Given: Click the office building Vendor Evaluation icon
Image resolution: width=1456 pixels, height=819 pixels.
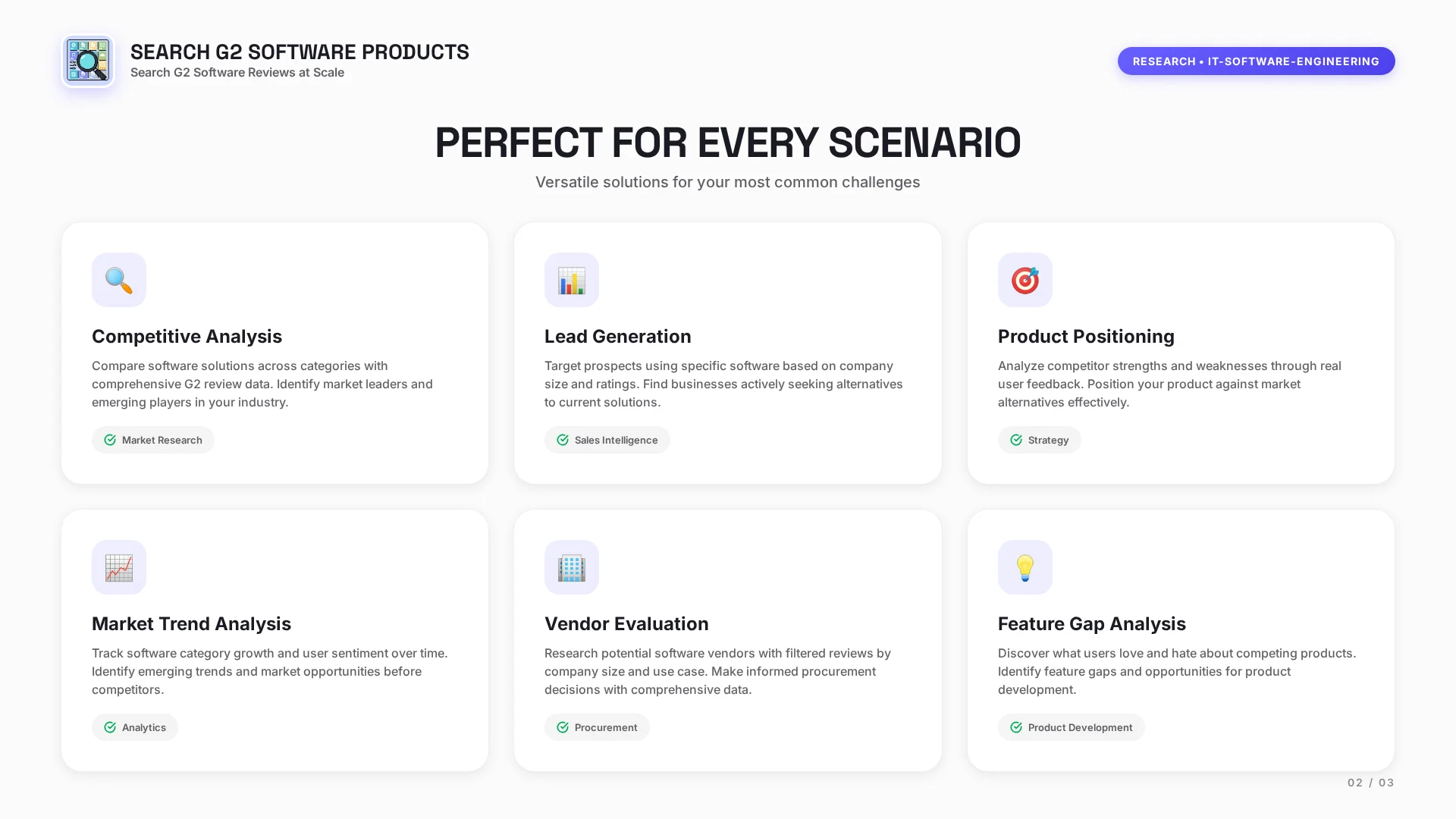Looking at the screenshot, I should point(572,567).
